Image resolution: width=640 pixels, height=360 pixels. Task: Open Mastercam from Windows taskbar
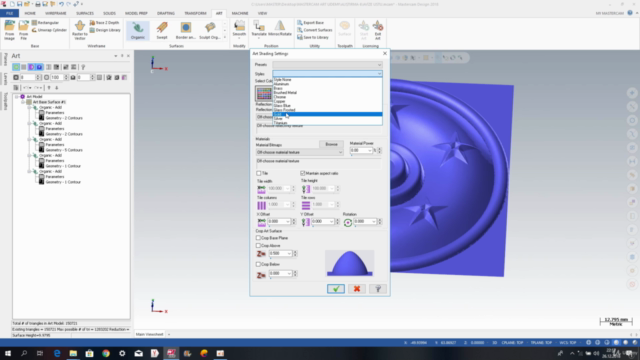point(171,353)
